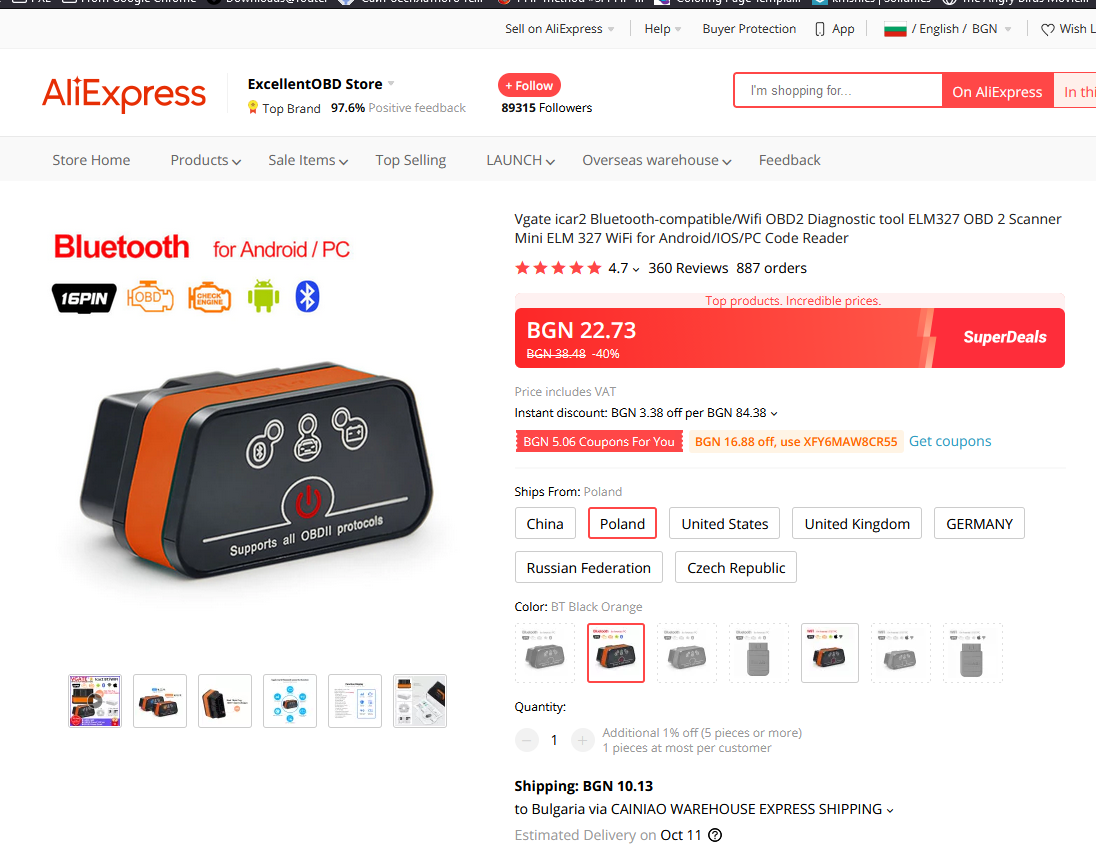Click the Wish List heart icon
The image size is (1096, 862).
coord(1048,29)
